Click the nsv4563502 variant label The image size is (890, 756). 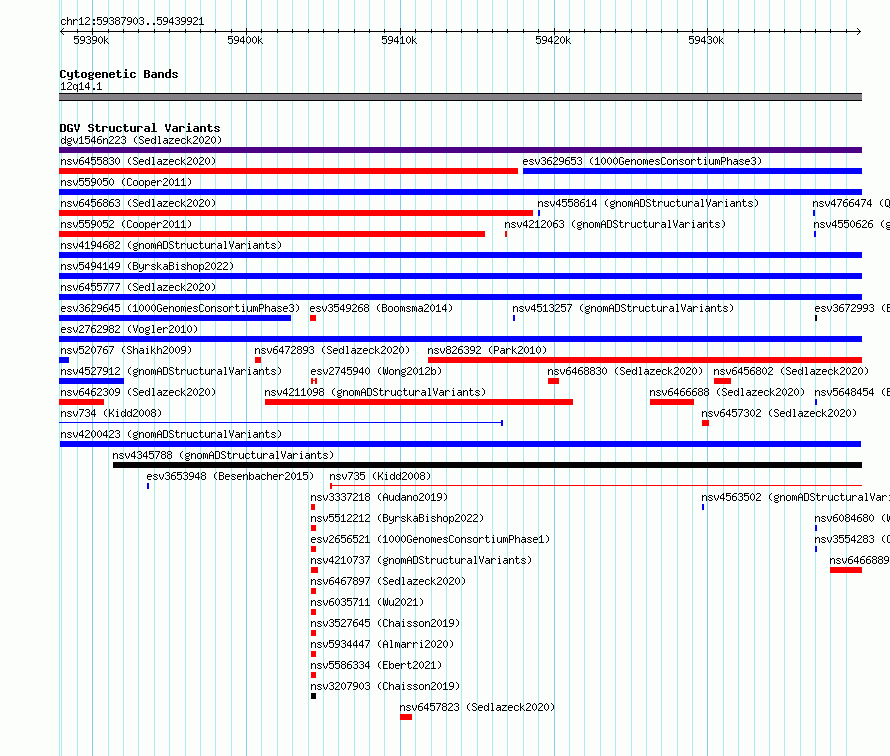pyautogui.click(x=795, y=497)
